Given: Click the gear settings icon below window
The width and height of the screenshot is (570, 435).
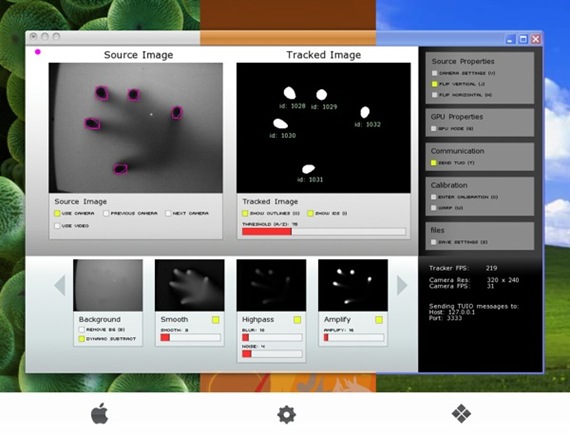Looking at the screenshot, I should (286, 414).
